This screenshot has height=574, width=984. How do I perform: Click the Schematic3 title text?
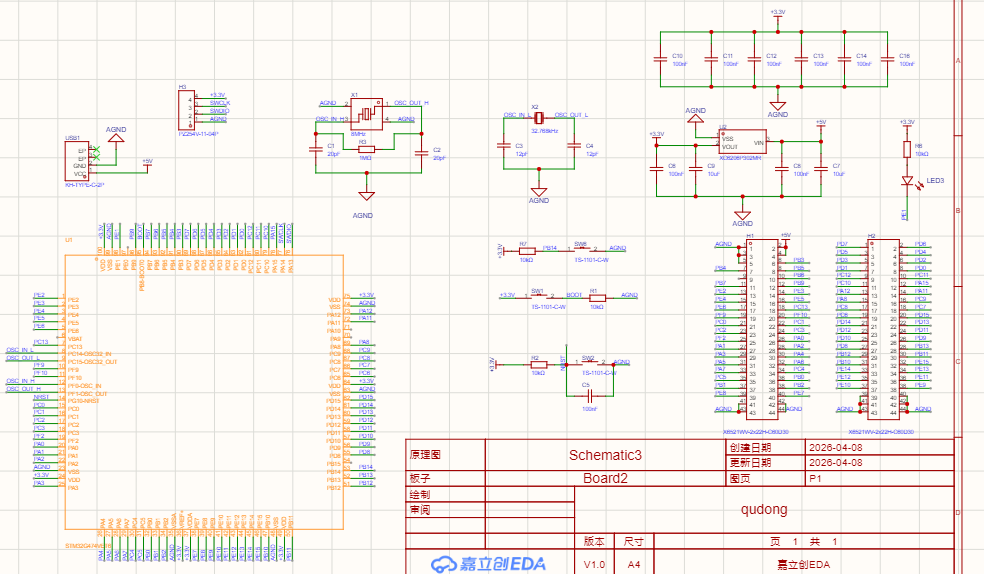604,455
